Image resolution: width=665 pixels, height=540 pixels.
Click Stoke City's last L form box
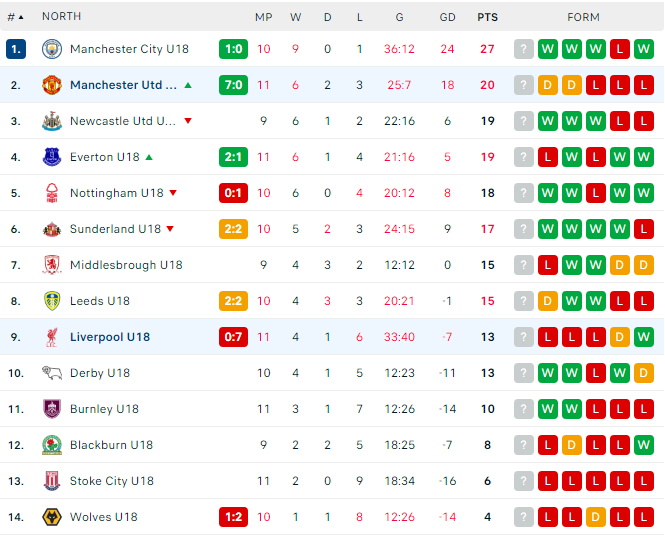point(644,481)
